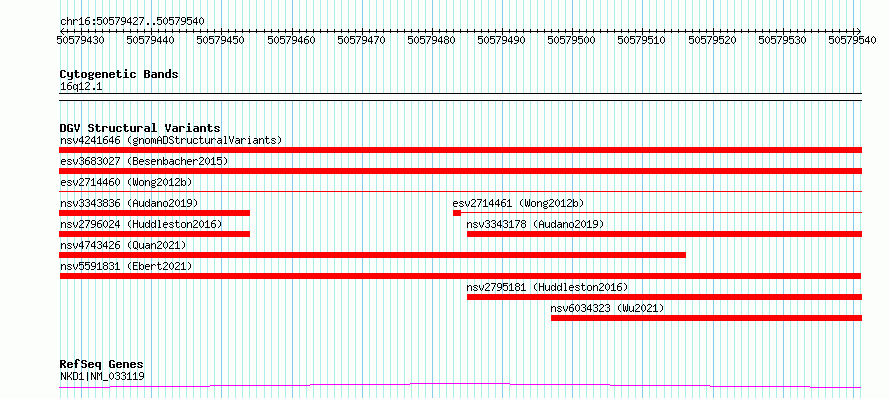Image resolution: width=890 pixels, height=398 pixels.
Task: Select ruler position 50579460
Action: (x=291, y=40)
